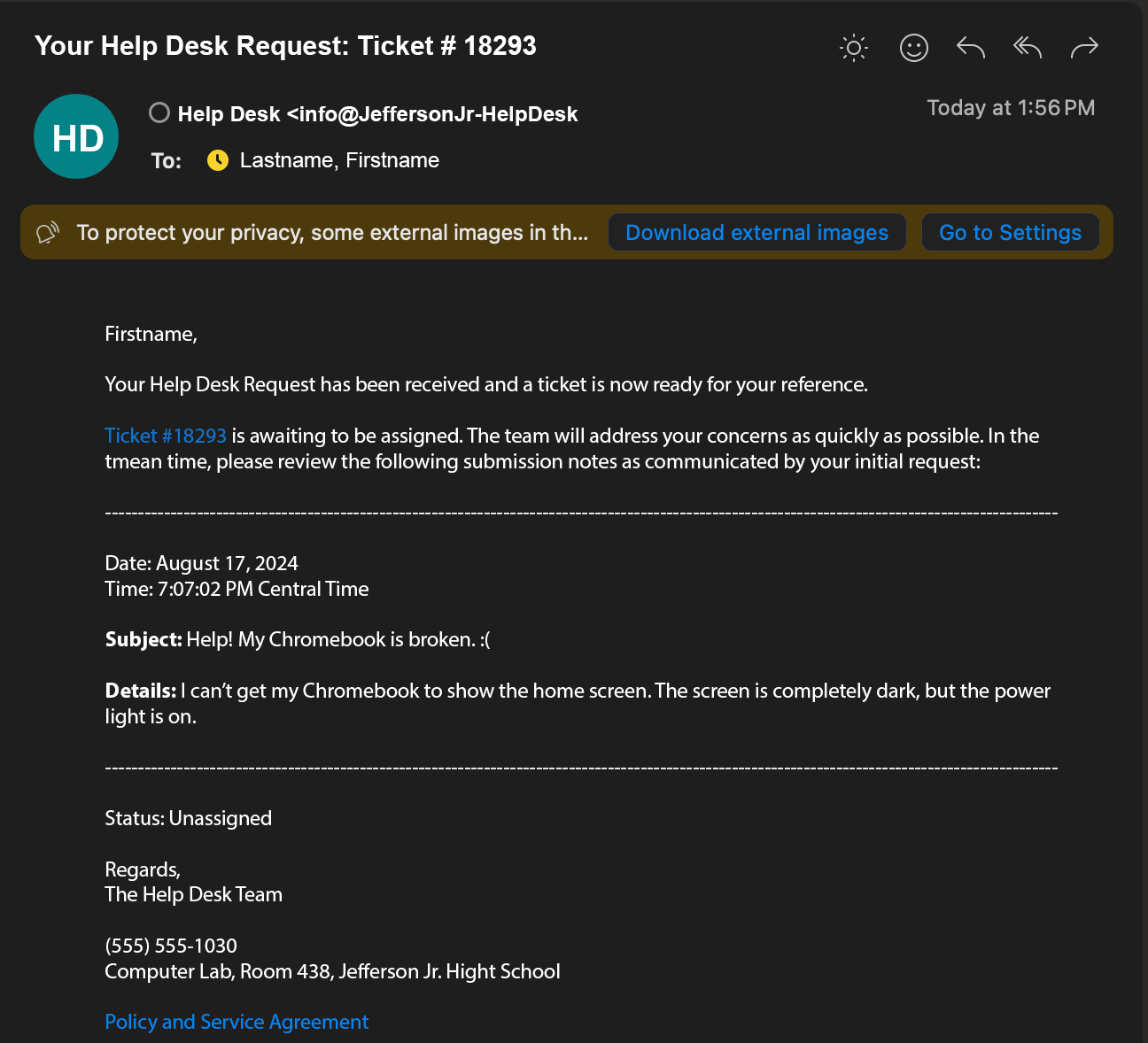
Task: Forward this email using the arrow icon
Action: (x=1084, y=47)
